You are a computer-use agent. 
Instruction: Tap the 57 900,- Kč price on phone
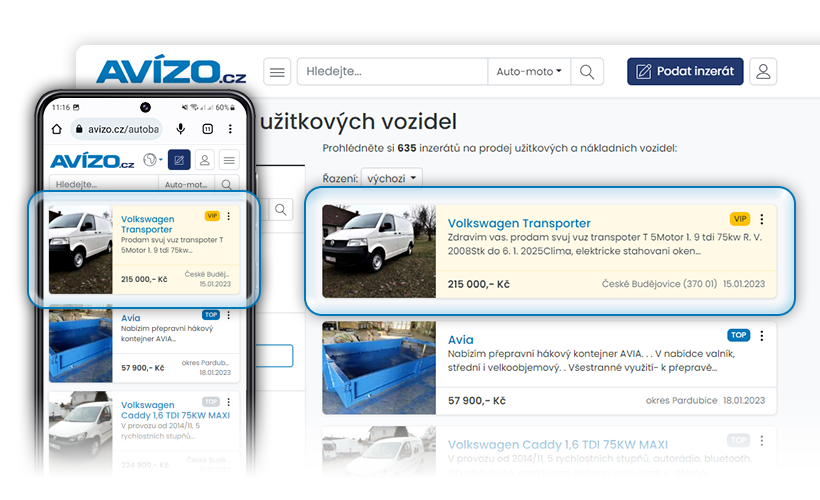143,368
